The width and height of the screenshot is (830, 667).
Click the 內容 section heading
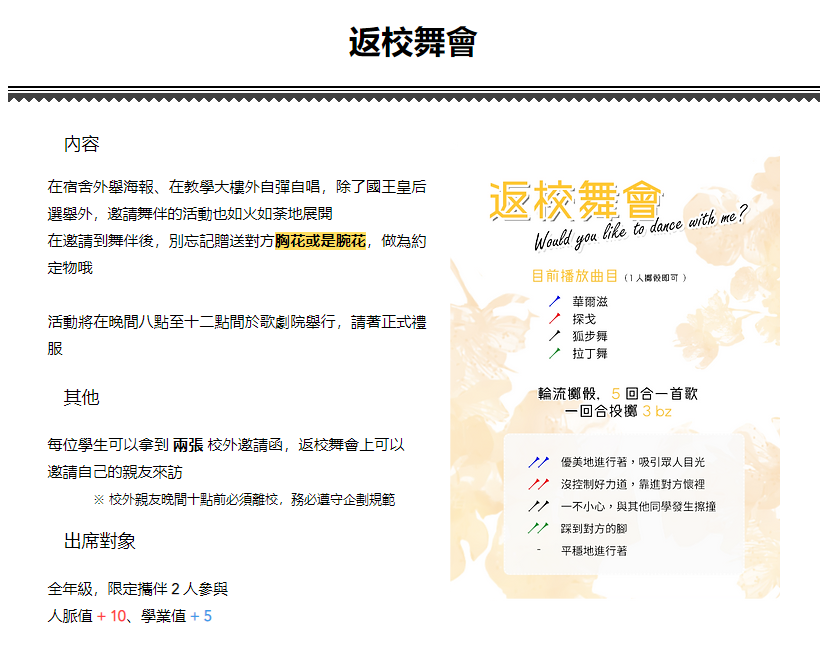pos(82,144)
